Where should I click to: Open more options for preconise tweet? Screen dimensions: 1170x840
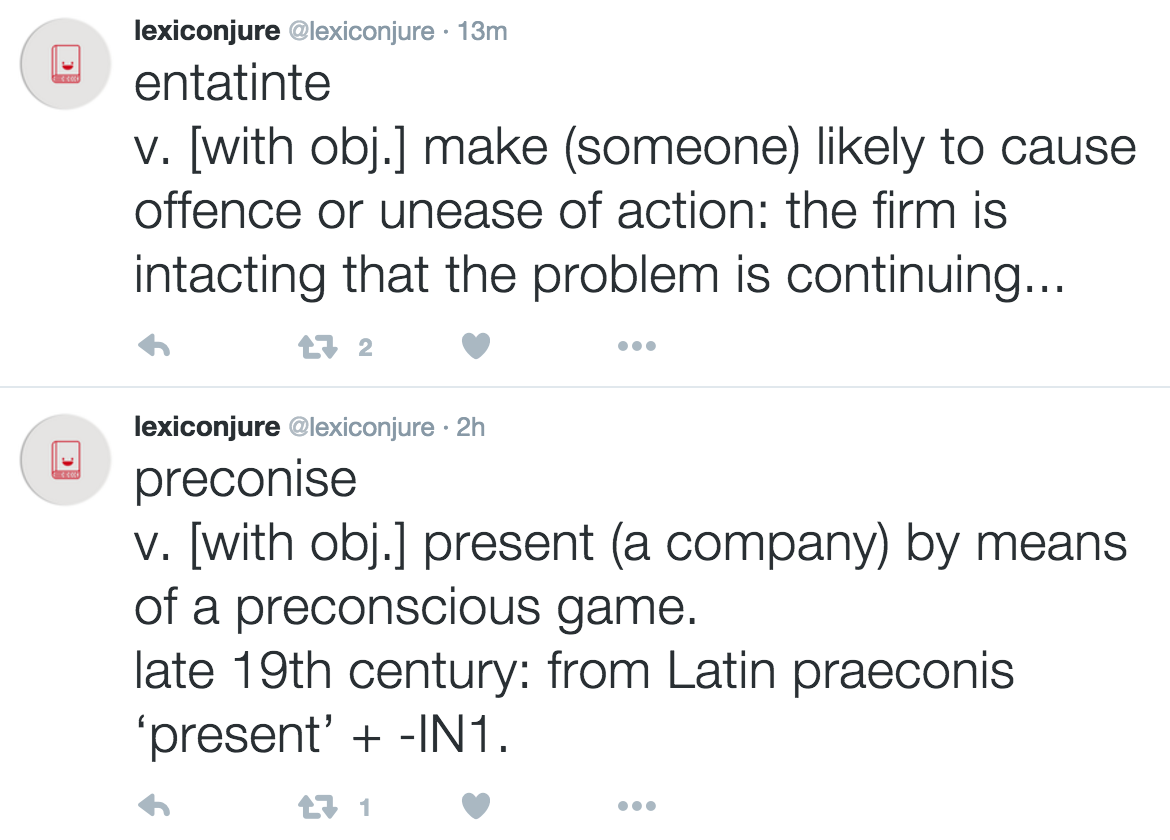coord(636,806)
